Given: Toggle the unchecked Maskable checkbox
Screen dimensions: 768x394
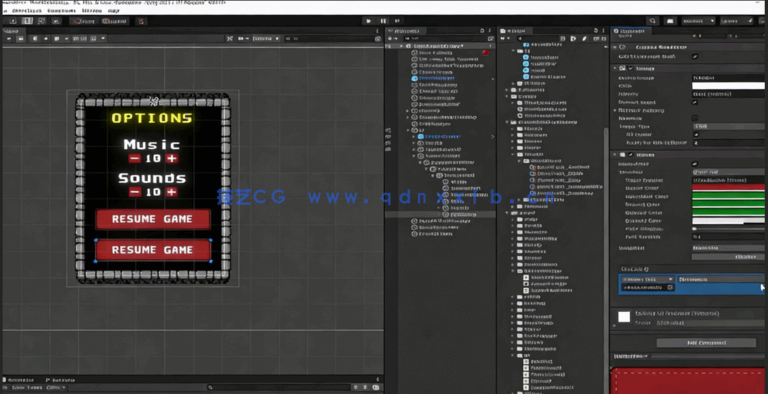Looking at the screenshot, I should tap(695, 118).
